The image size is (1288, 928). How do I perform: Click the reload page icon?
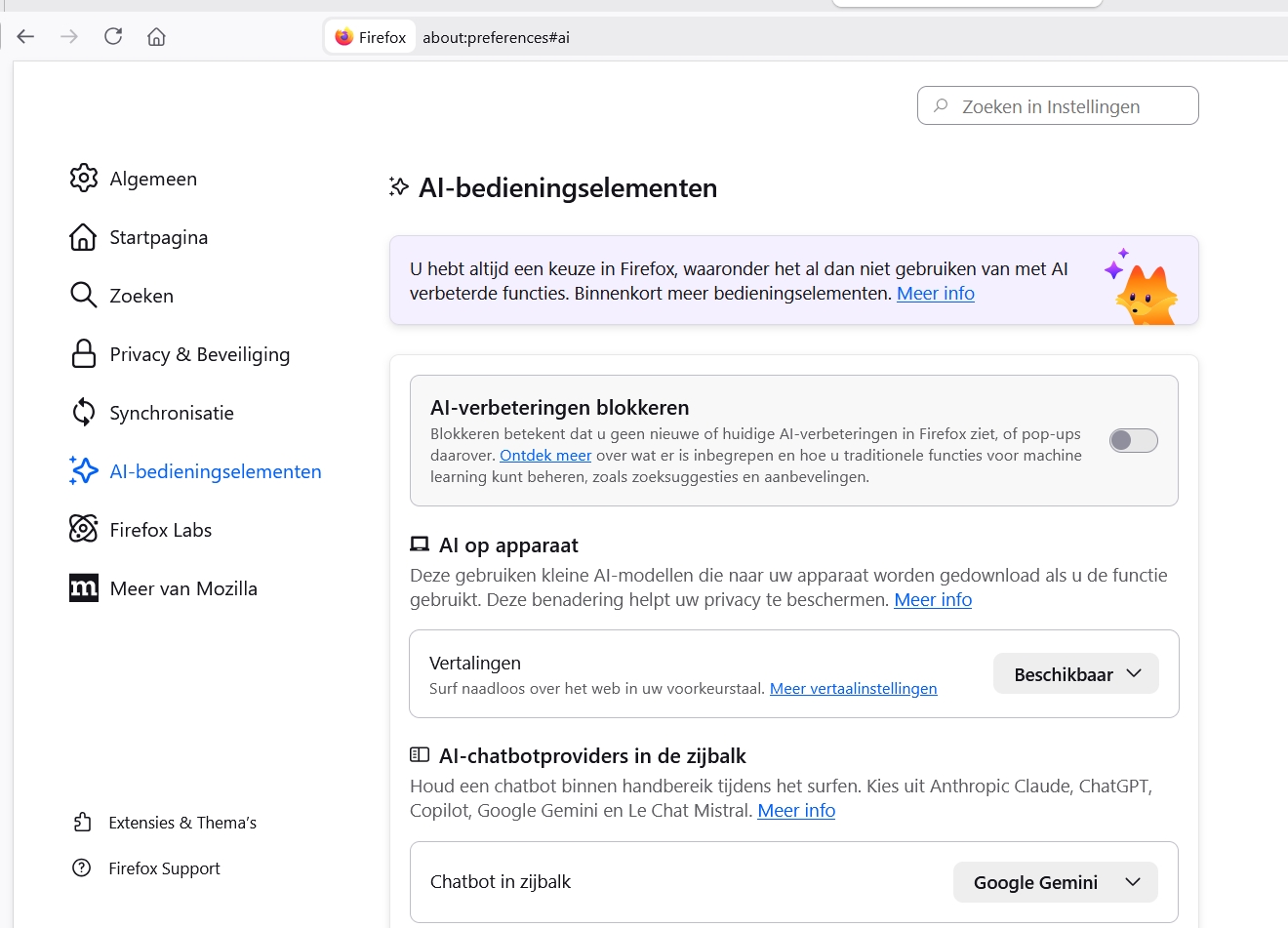[x=112, y=35]
